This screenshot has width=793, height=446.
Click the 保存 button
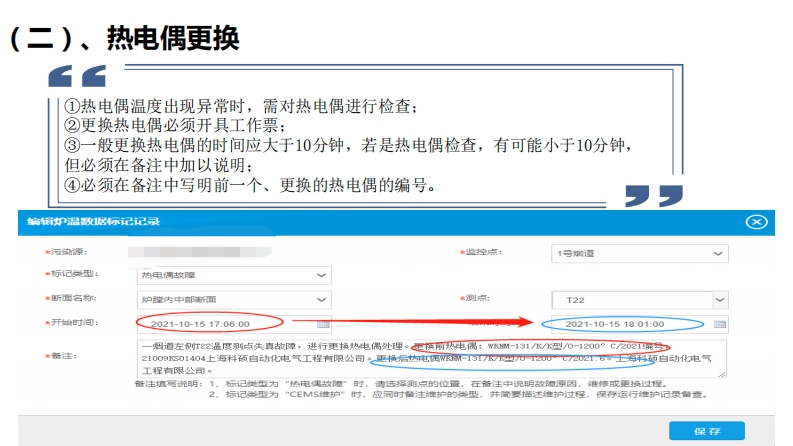(707, 431)
